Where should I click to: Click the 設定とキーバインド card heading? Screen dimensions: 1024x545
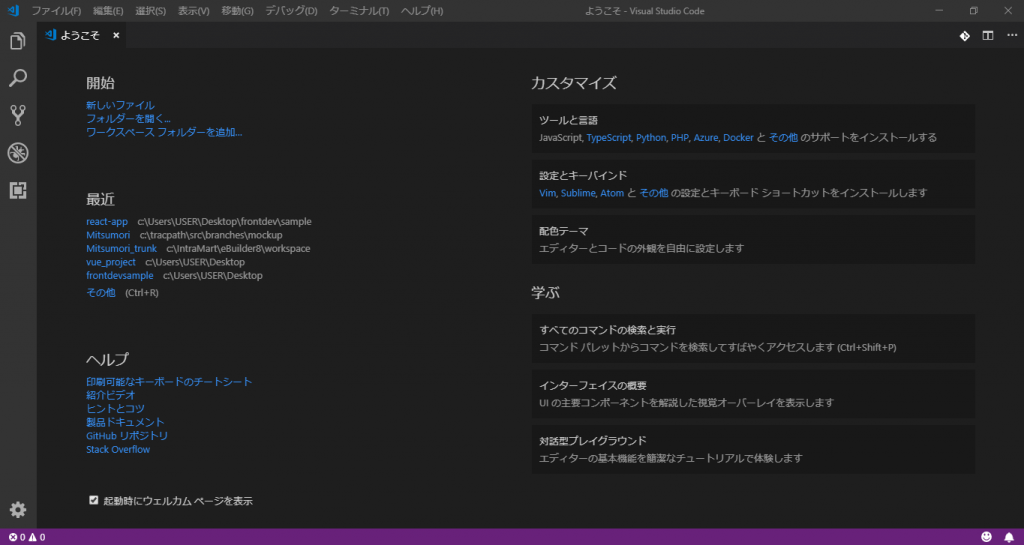[583, 176]
